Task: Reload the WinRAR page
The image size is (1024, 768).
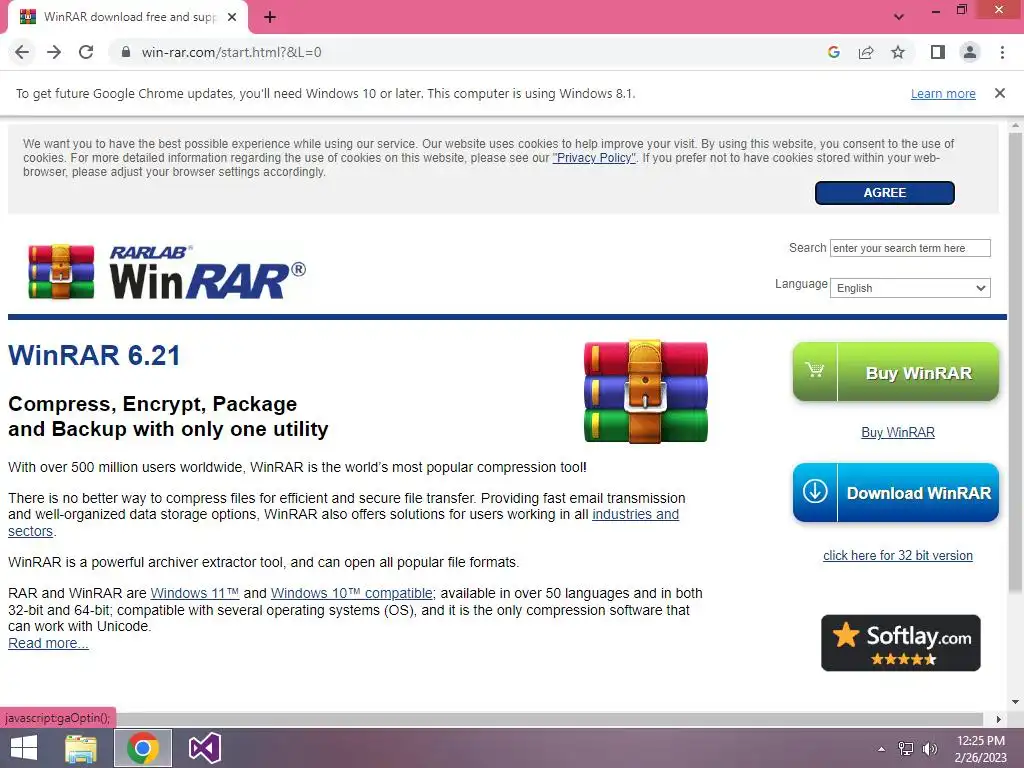Action: pos(86,52)
